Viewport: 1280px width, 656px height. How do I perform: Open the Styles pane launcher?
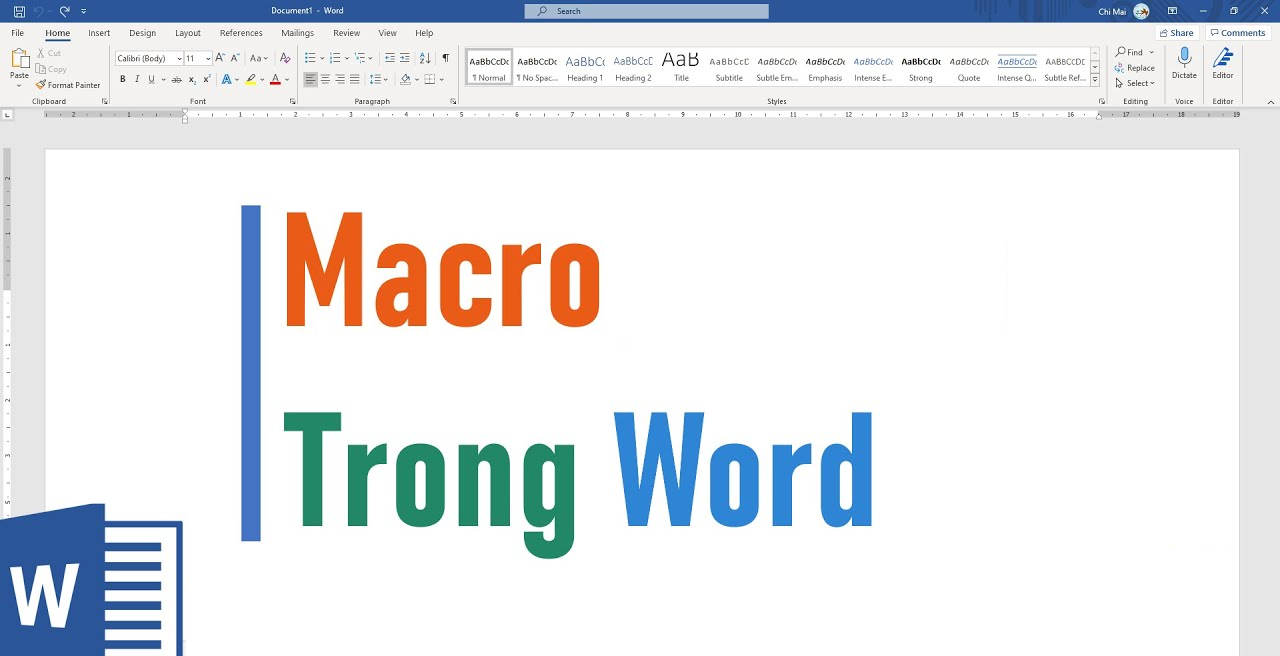pyautogui.click(x=1102, y=101)
